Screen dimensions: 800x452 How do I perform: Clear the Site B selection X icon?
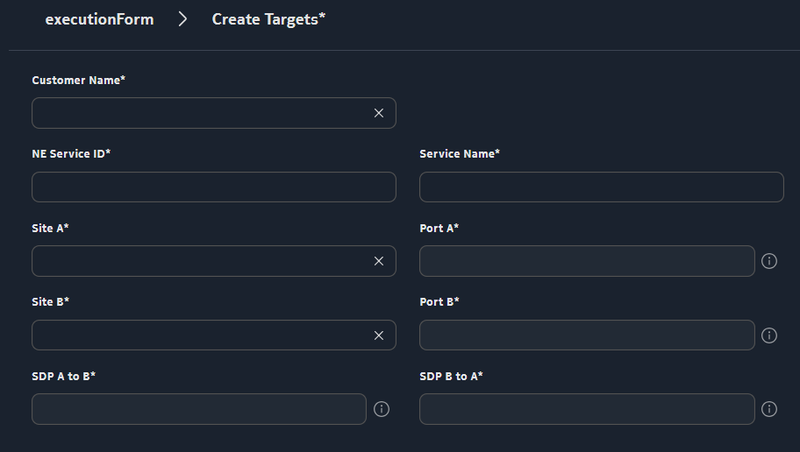[x=379, y=335]
